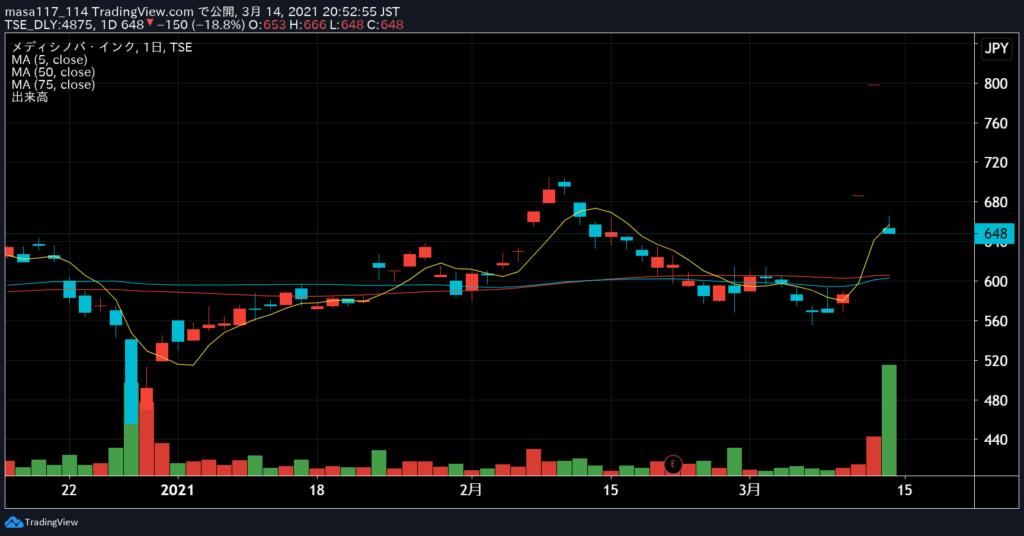Viewport: 1024px width, 536px height.
Task: Click the TSE_DLY:4875 ticker header text
Action: click(49, 25)
